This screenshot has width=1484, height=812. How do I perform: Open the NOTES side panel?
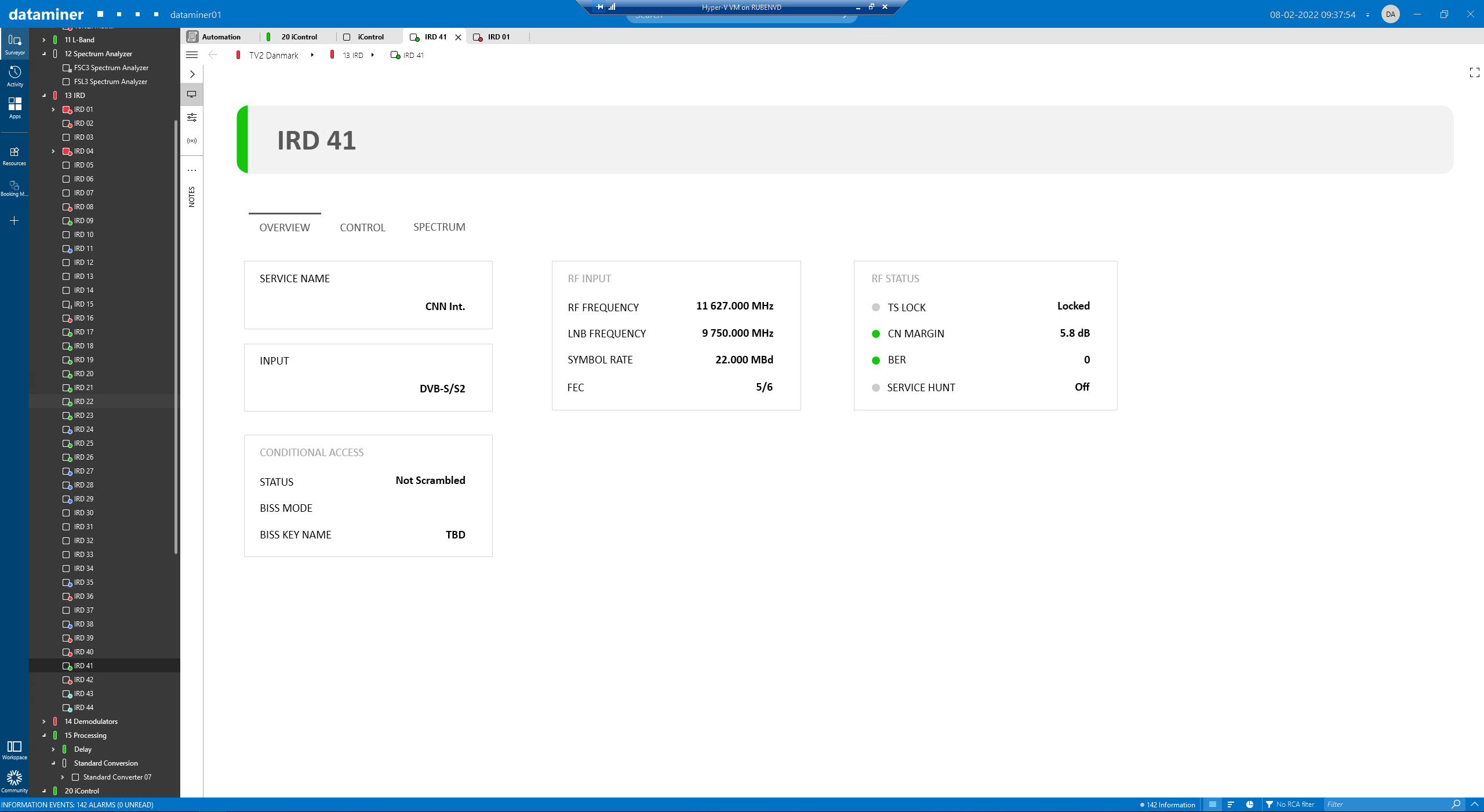coord(192,197)
